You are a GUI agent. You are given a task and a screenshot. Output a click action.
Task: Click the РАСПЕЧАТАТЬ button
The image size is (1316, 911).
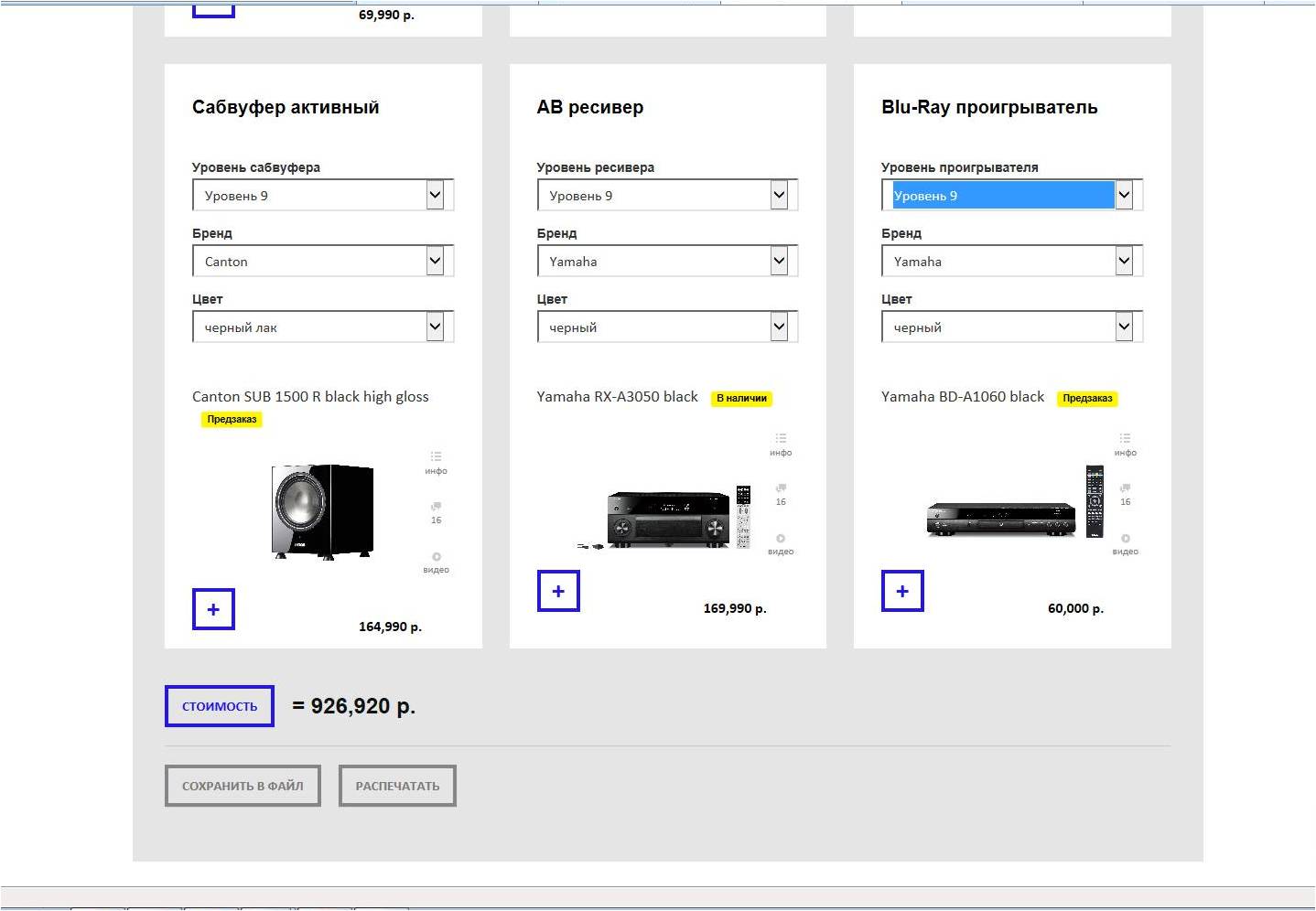397,786
